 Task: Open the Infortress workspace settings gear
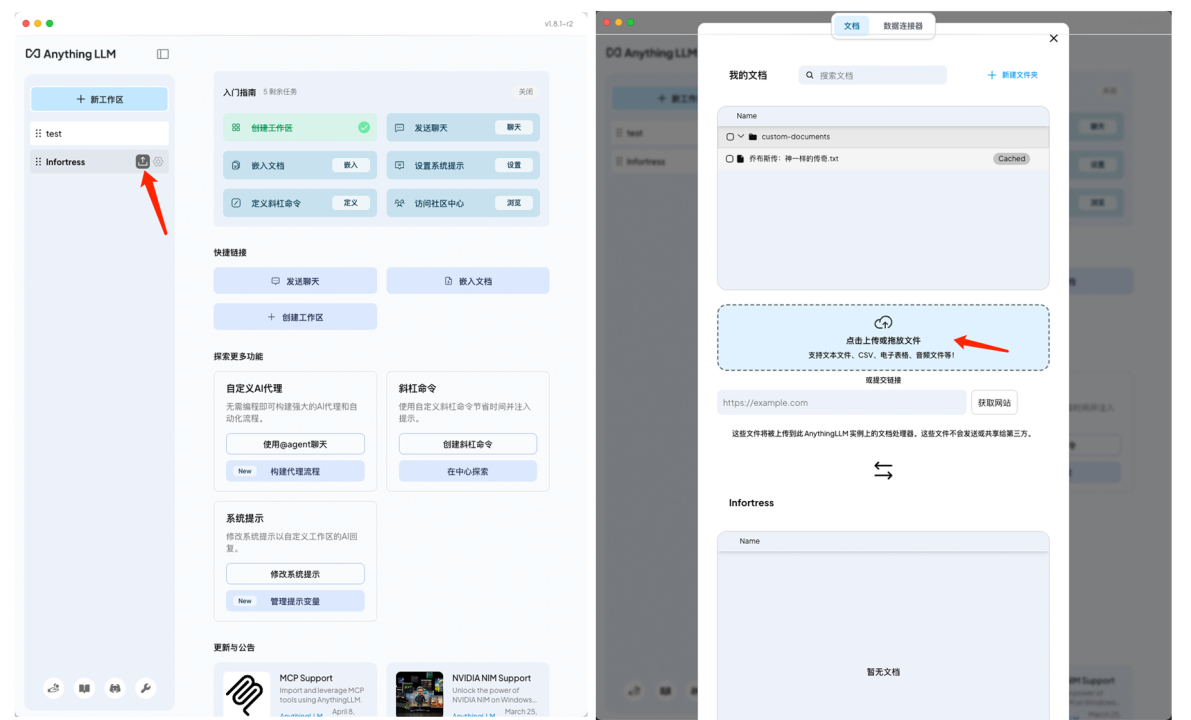pyautogui.click(x=158, y=161)
